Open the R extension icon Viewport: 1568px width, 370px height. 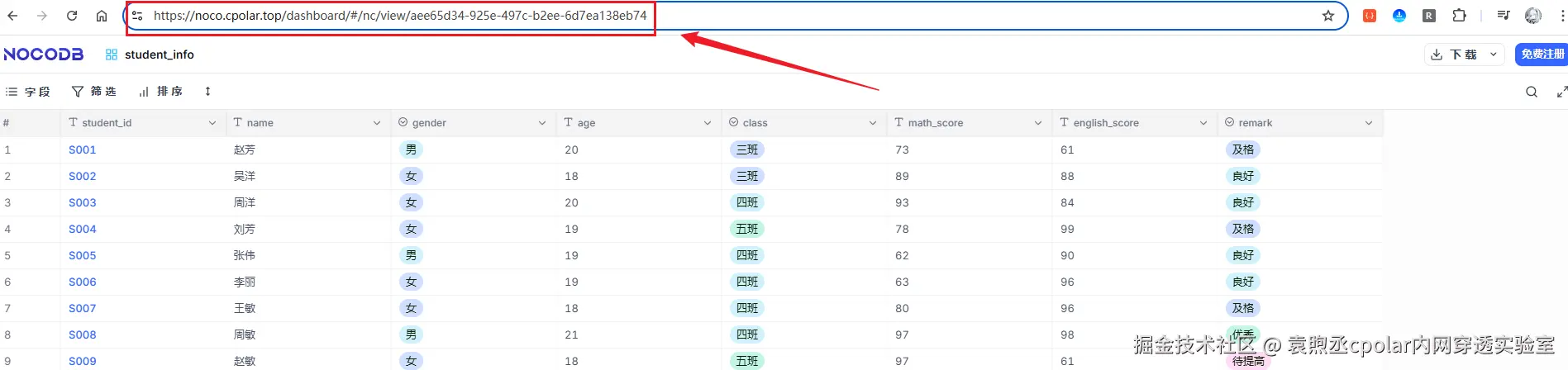(x=1429, y=16)
